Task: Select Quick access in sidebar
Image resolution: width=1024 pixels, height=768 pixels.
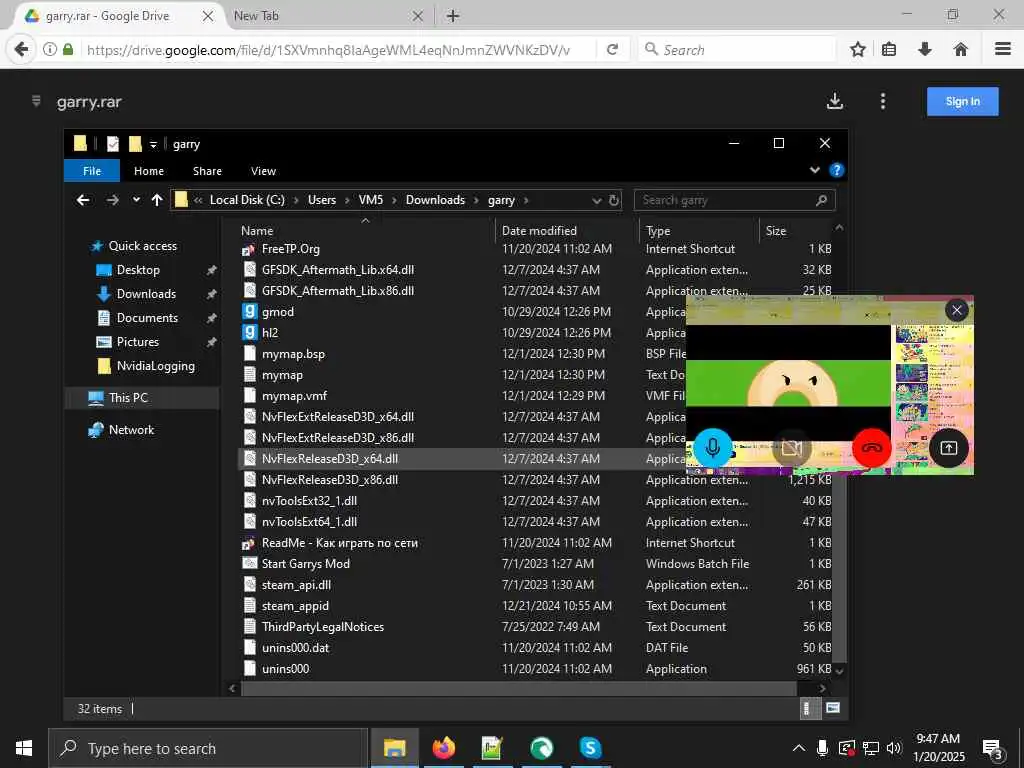Action: (142, 246)
